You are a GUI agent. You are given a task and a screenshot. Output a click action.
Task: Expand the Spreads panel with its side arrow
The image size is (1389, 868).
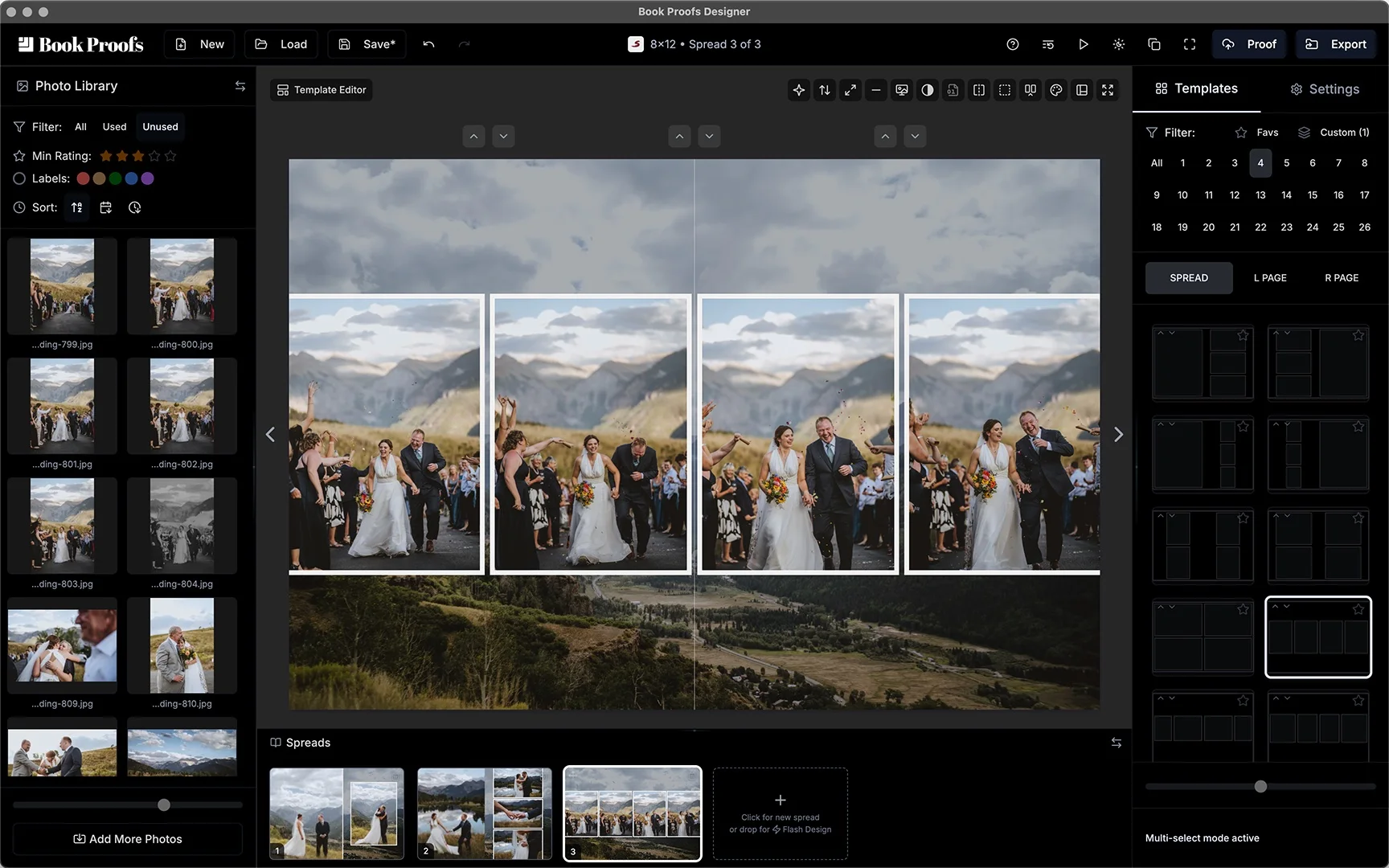(x=1117, y=743)
